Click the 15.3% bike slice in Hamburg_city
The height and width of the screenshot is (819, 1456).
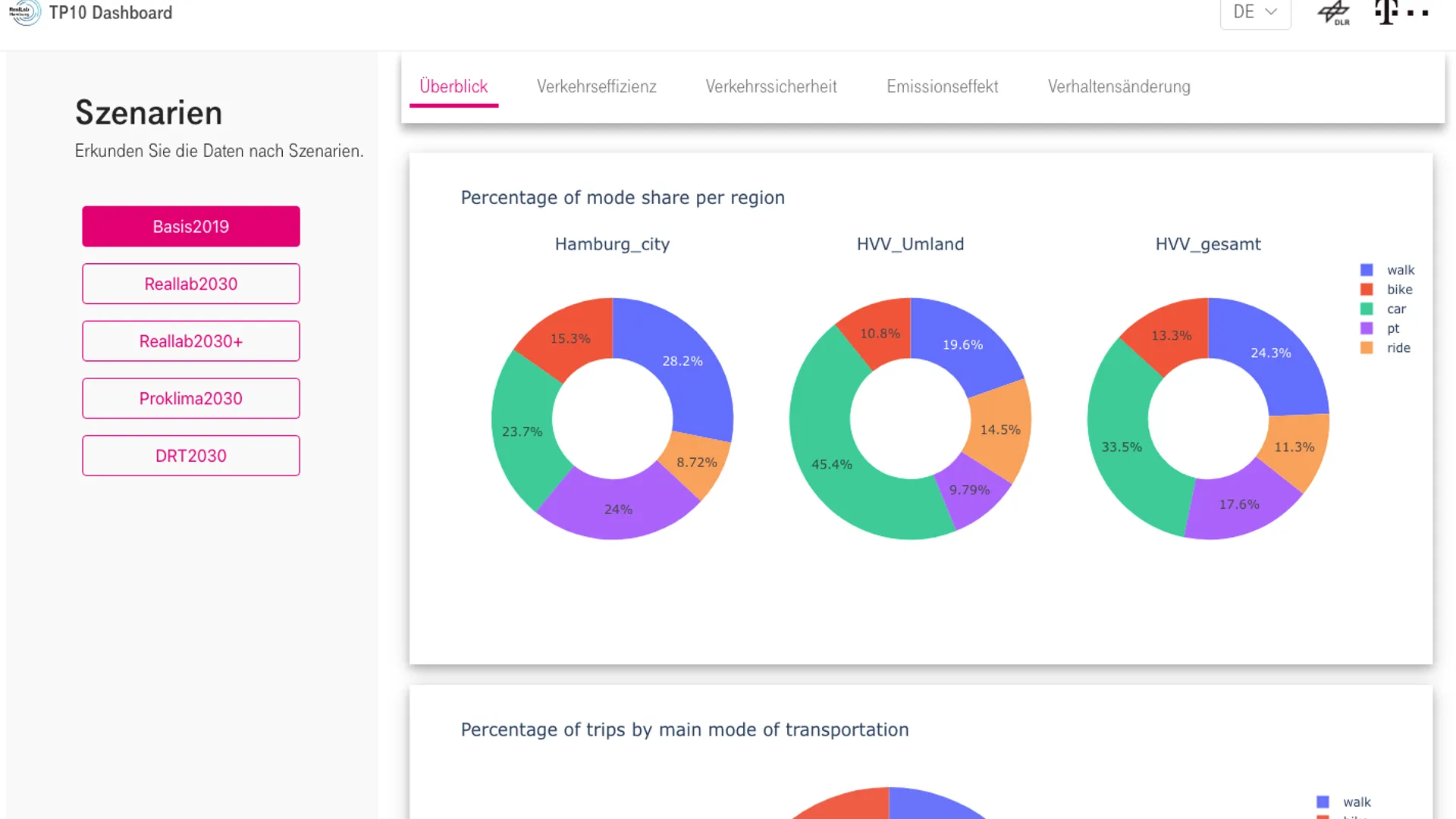tap(570, 339)
